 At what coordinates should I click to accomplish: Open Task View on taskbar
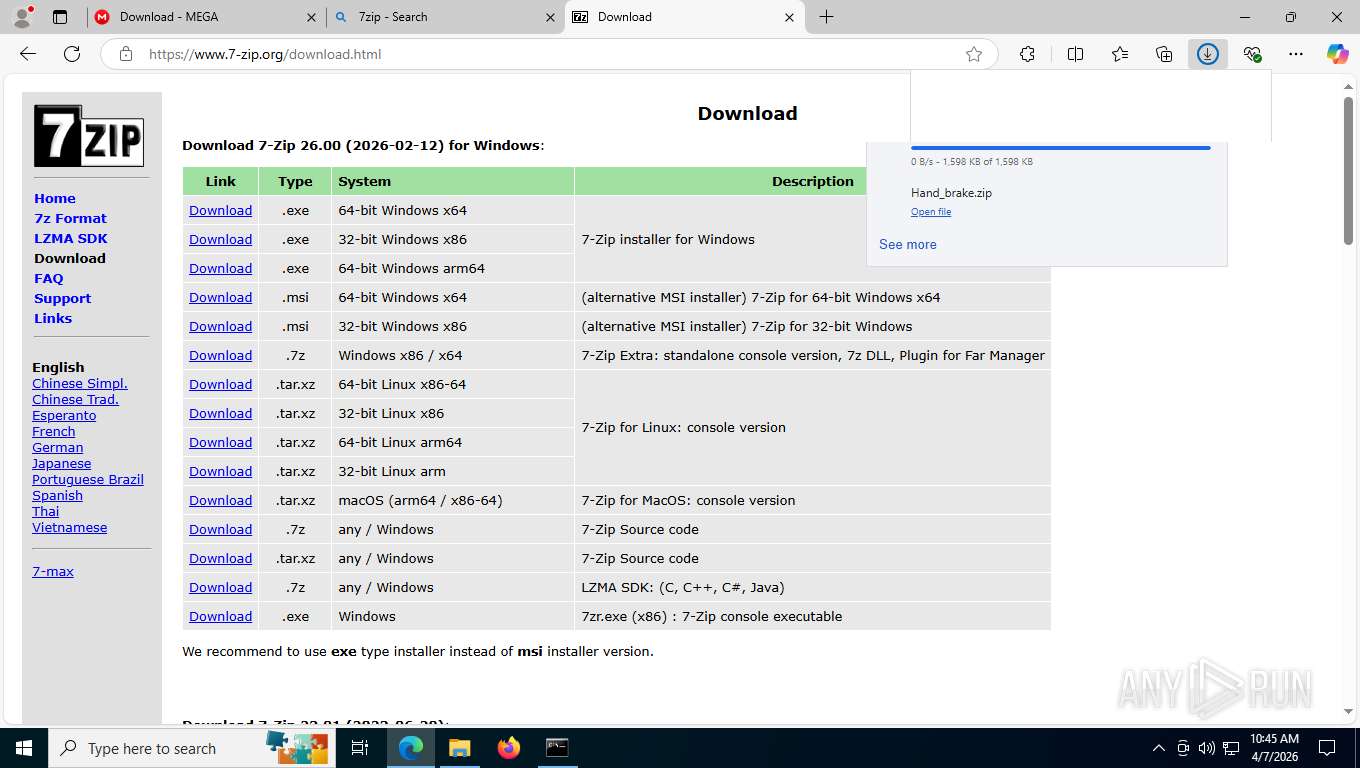pos(360,748)
